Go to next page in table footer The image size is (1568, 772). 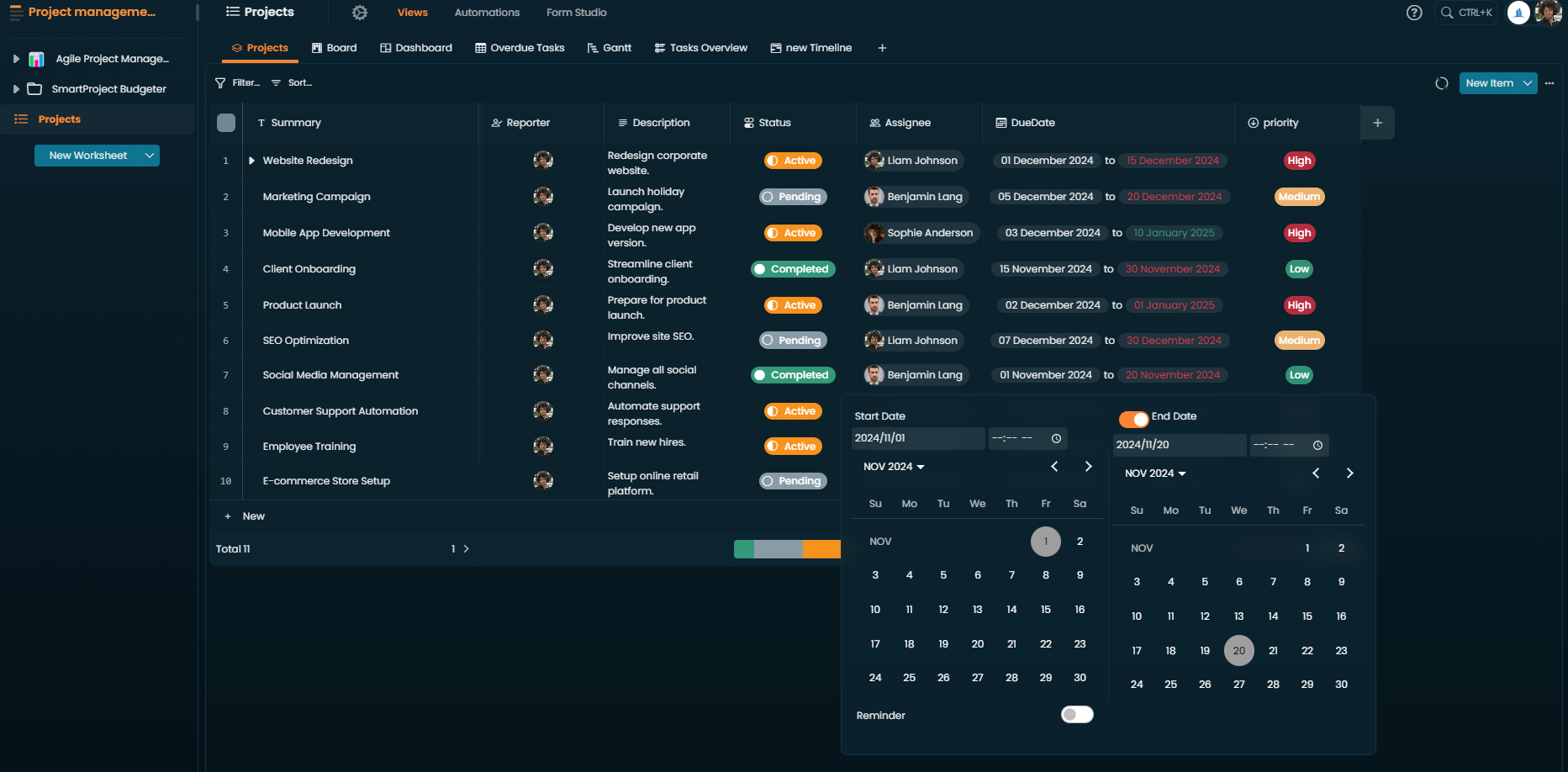pos(466,549)
